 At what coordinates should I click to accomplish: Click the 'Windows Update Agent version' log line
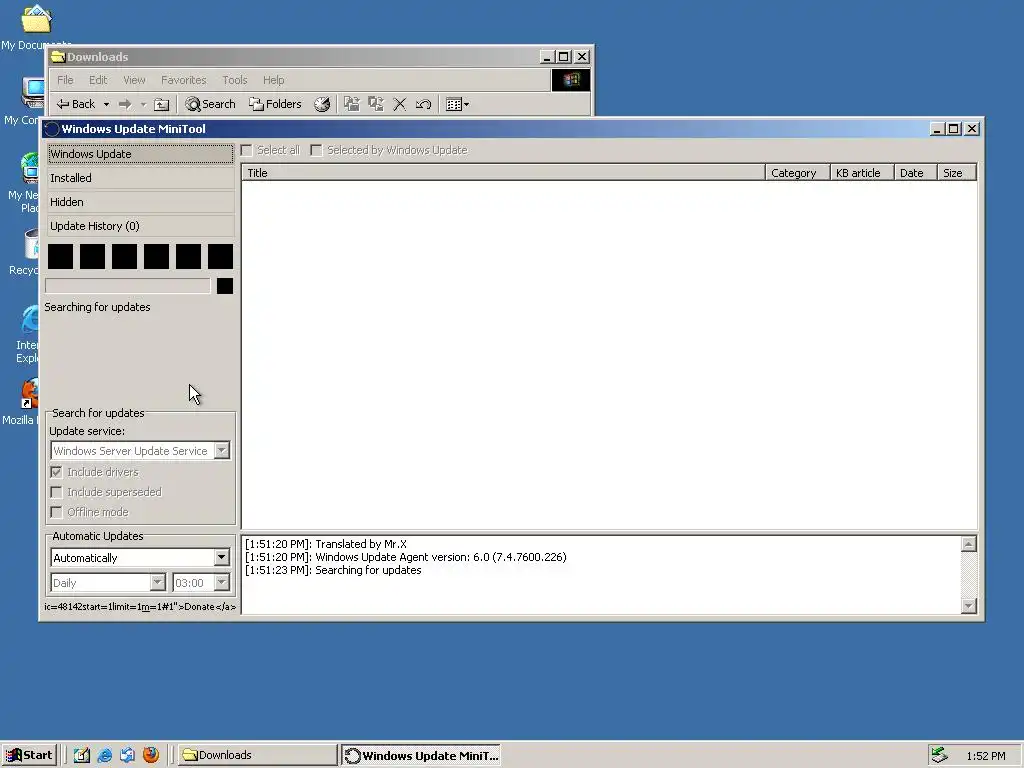tap(406, 557)
